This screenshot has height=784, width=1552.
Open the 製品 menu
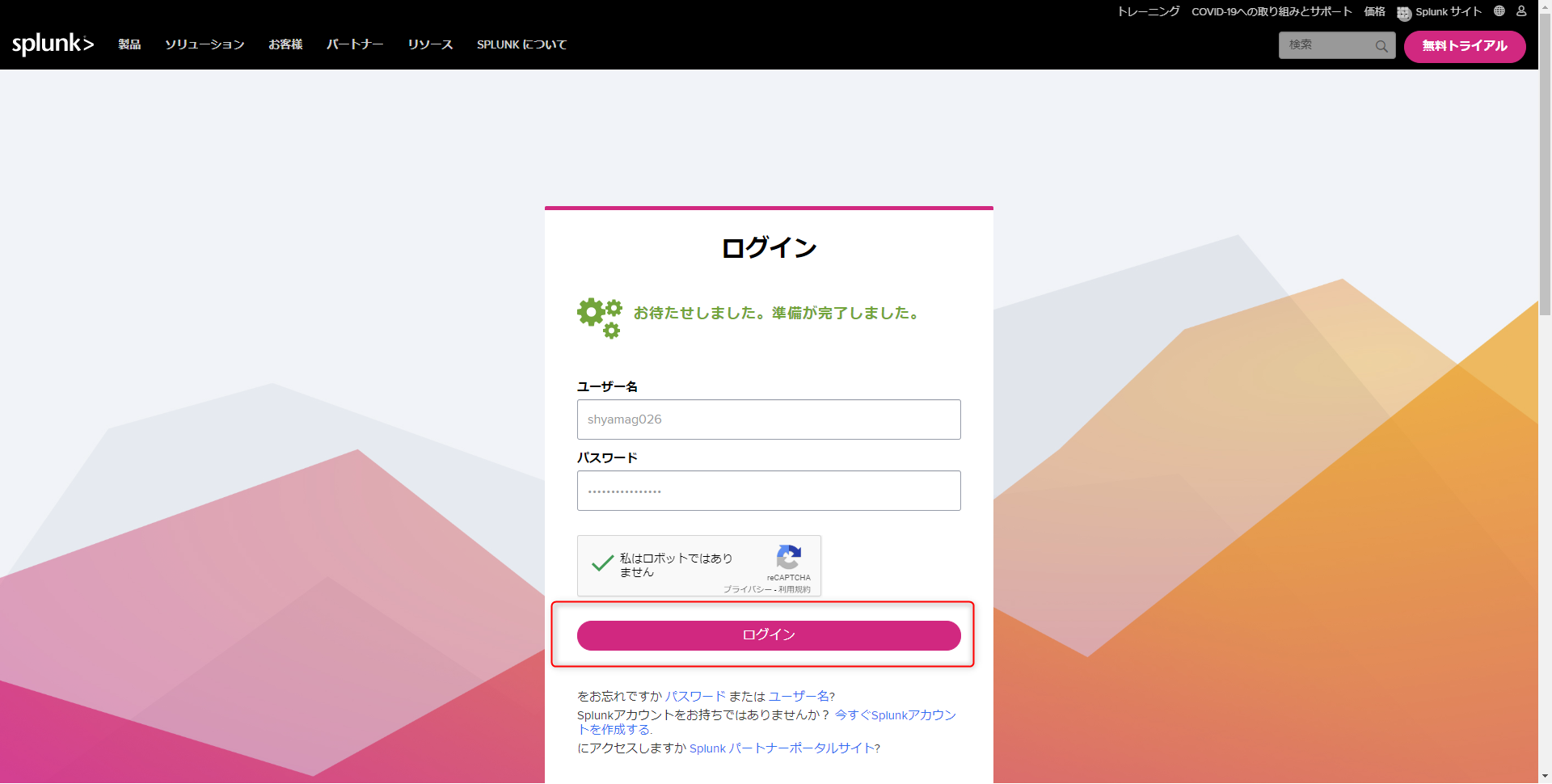point(129,44)
